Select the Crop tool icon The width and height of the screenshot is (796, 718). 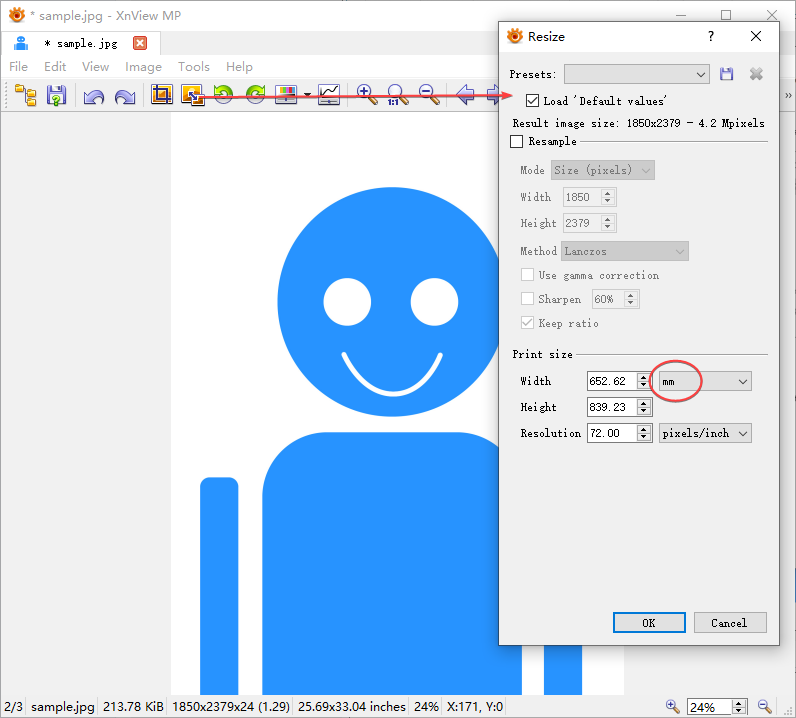(161, 95)
